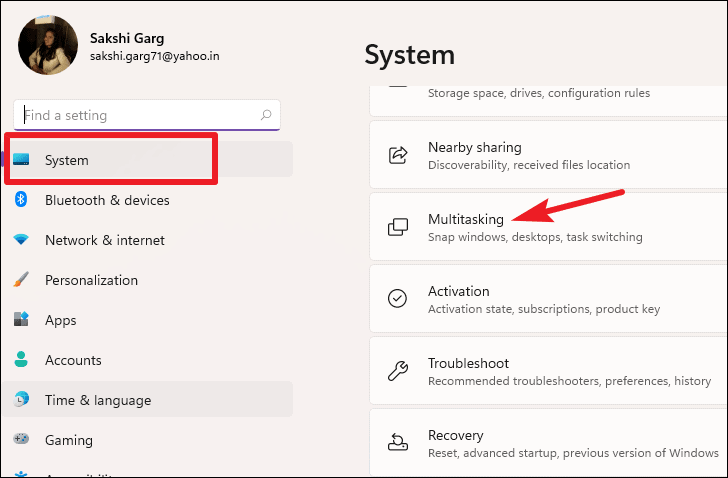The image size is (728, 478).
Task: Focus the Find a setting search field
Action: 147,115
